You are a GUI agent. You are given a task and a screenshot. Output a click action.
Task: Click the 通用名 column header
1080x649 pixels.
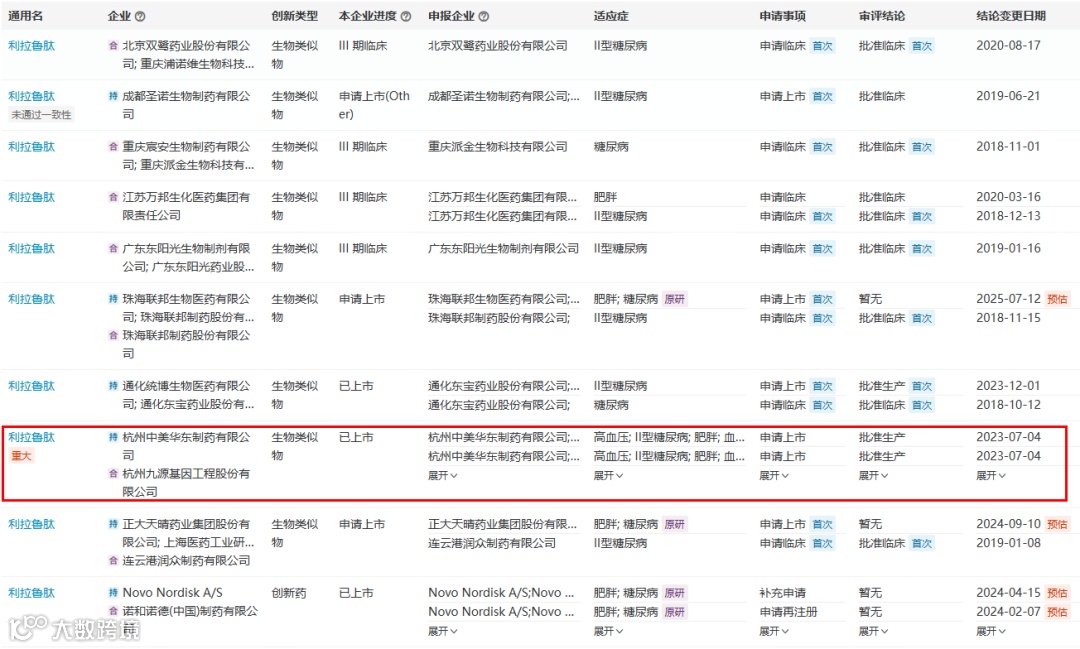tap(25, 16)
